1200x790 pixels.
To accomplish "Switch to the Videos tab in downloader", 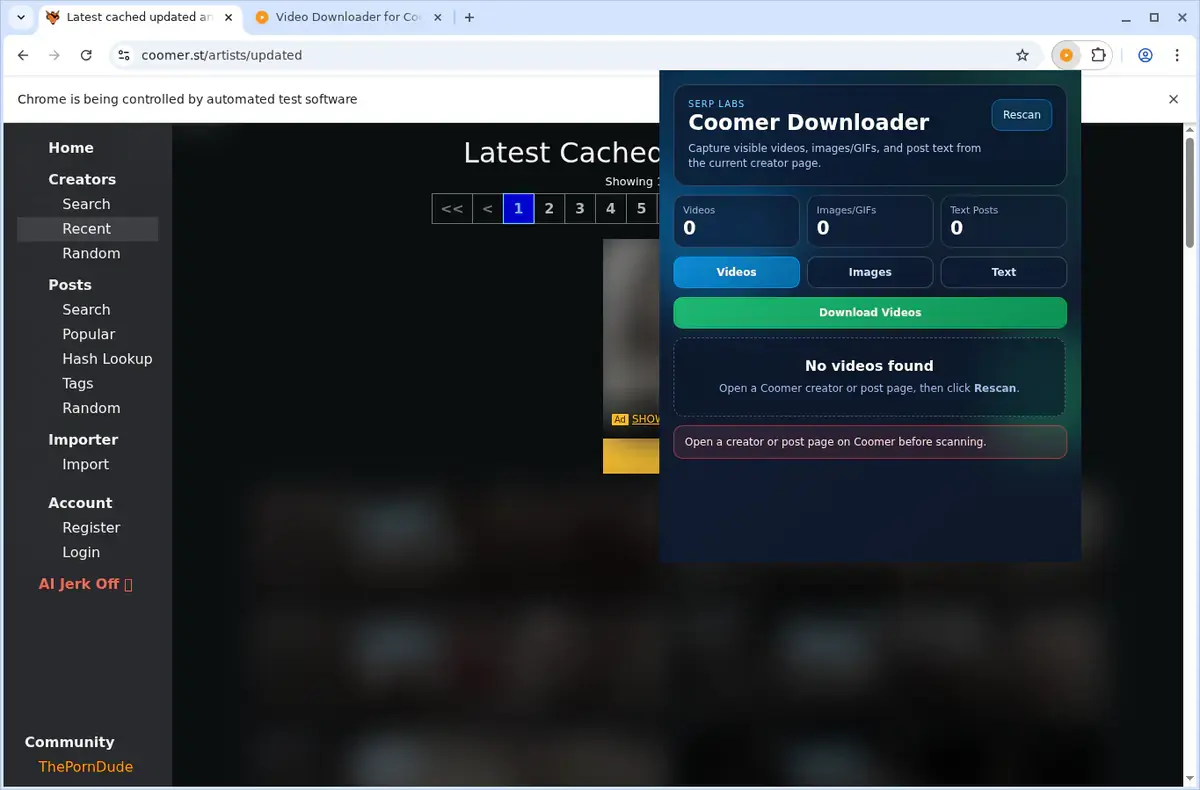I will click(736, 272).
